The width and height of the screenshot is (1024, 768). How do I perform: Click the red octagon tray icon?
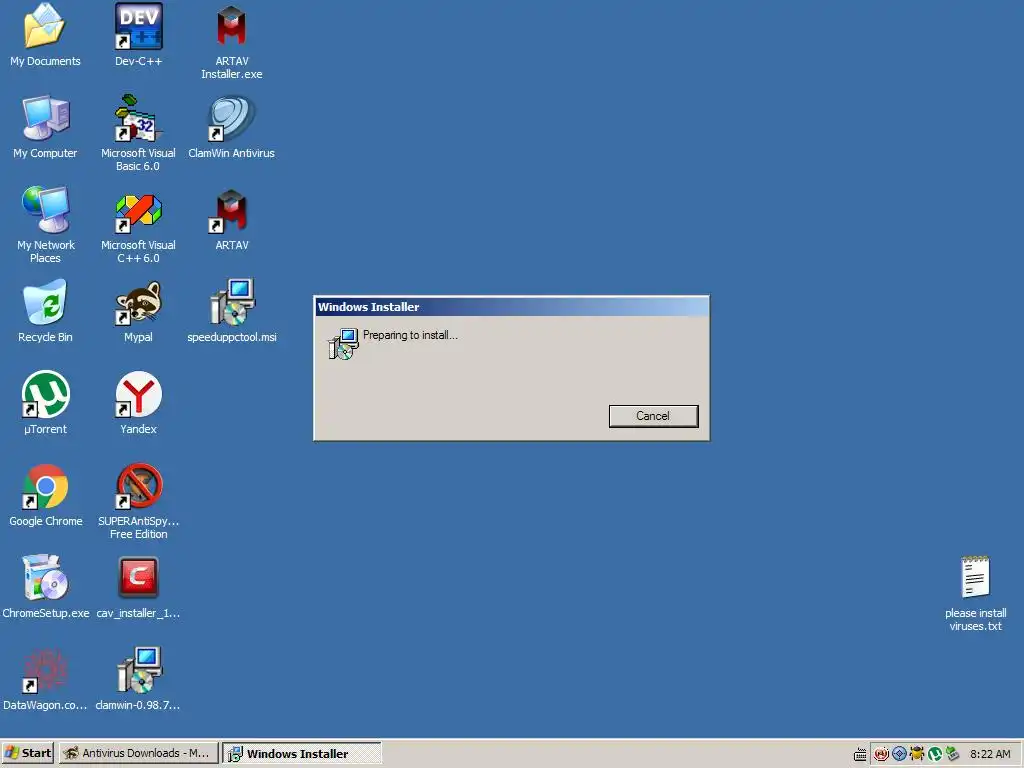881,754
